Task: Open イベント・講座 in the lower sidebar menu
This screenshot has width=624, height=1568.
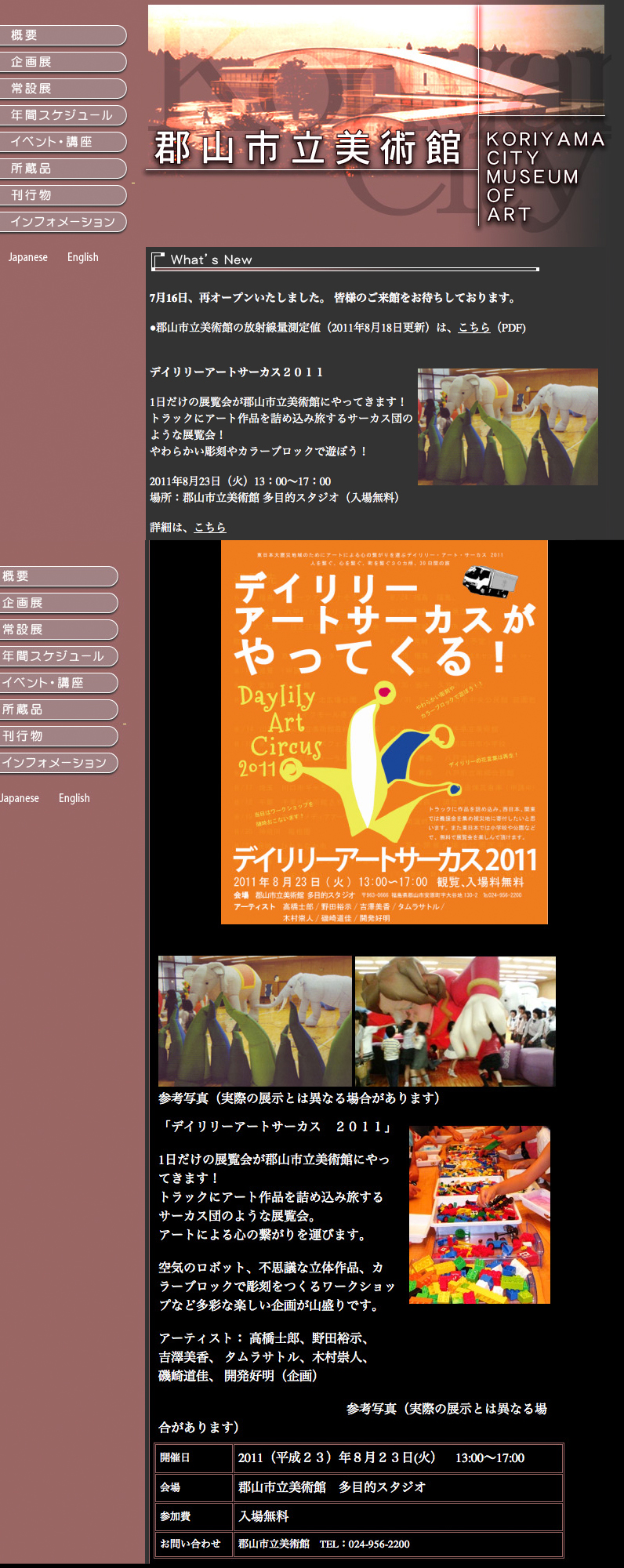Action: pos(59,683)
